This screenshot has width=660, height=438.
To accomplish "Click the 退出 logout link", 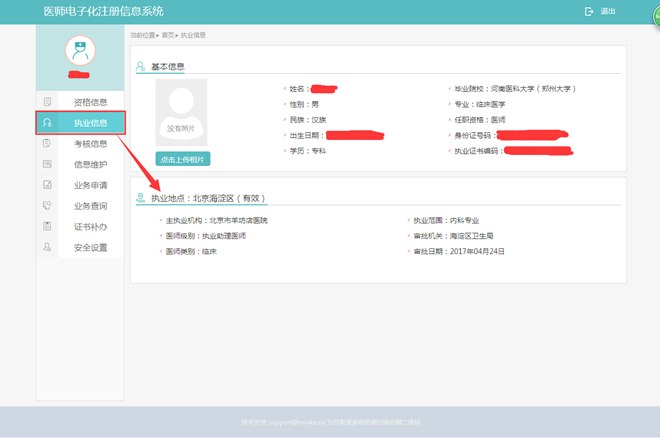I will pyautogui.click(x=608, y=12).
